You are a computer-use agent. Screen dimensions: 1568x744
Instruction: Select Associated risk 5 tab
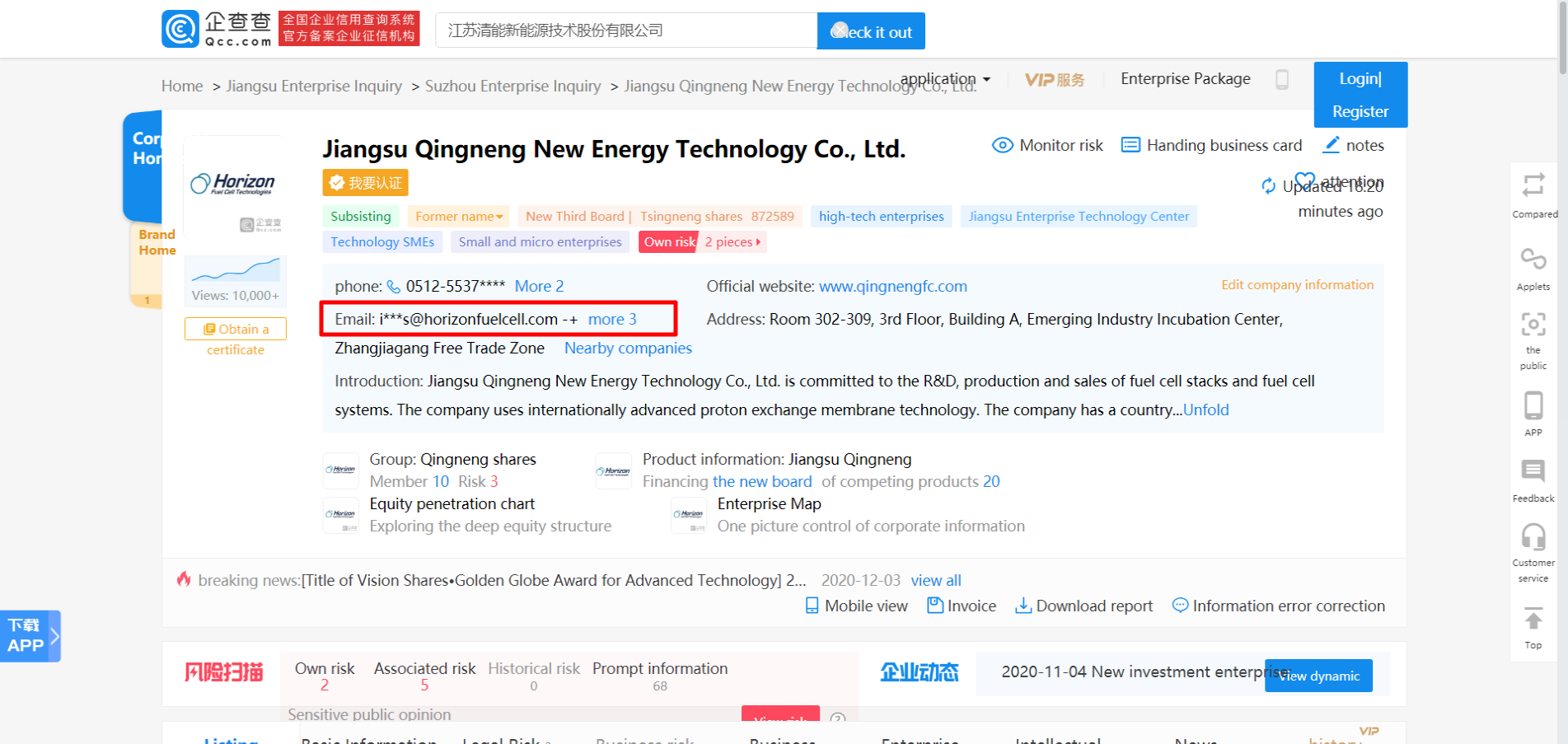pyautogui.click(x=424, y=676)
